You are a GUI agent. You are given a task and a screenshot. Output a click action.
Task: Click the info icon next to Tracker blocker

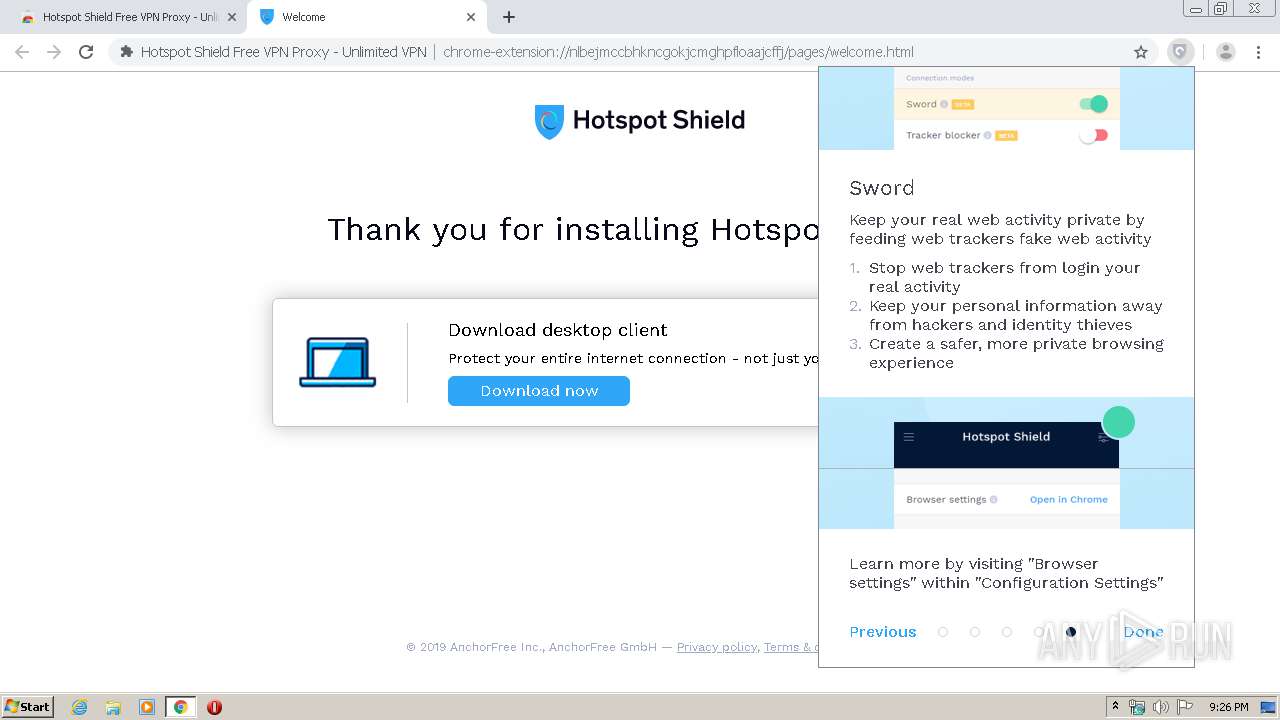coord(988,135)
